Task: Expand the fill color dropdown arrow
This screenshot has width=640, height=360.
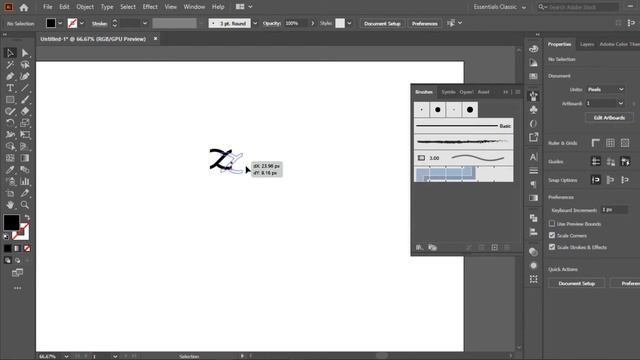Action: (x=60, y=23)
